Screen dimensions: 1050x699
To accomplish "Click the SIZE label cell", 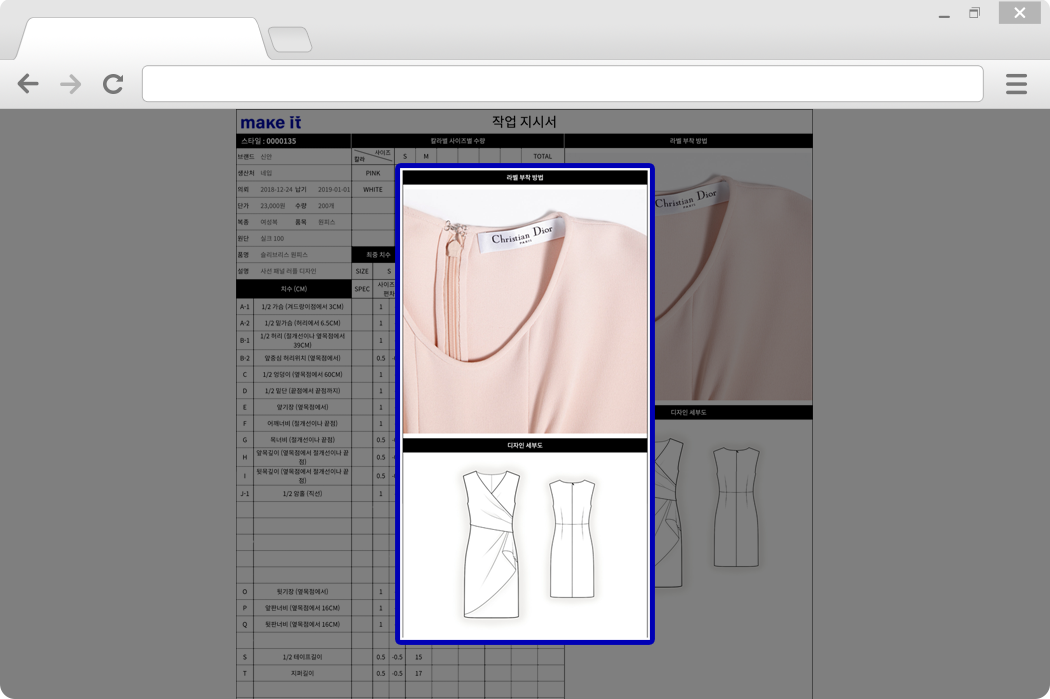I will [362, 271].
